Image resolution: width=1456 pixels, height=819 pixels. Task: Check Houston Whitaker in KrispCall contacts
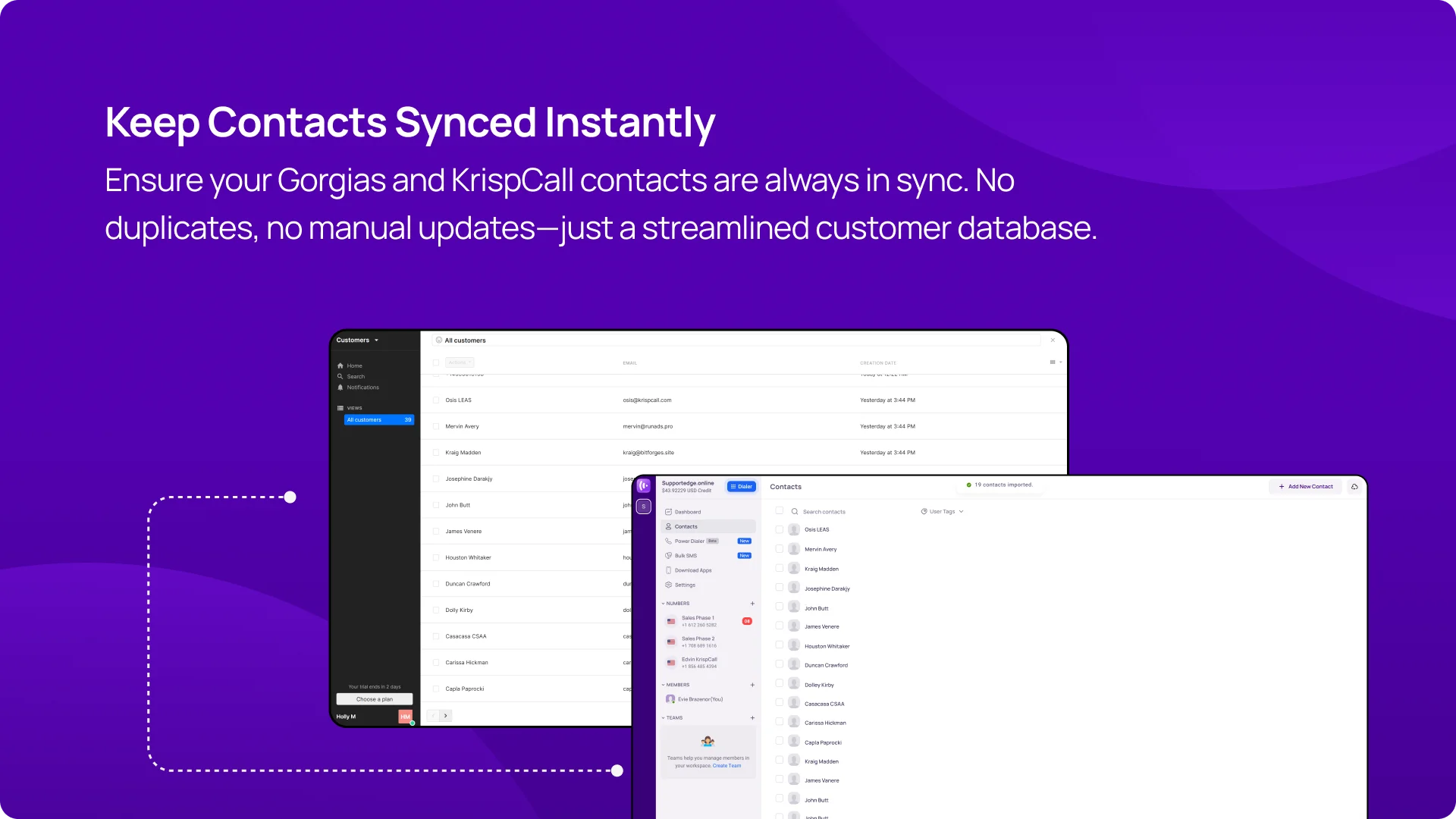point(780,645)
